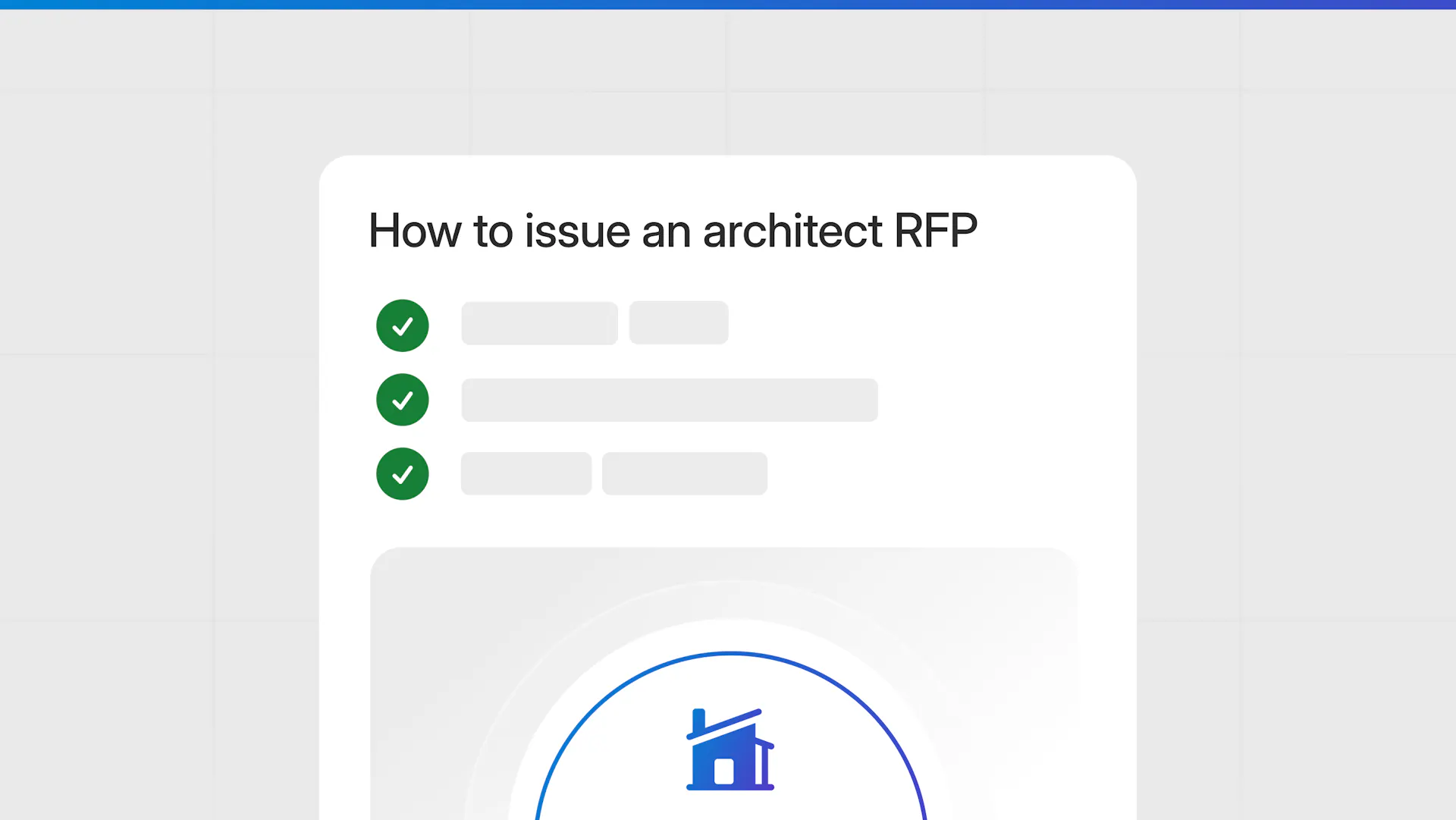1456x820 pixels.
Task: Click the middle green checkmark circle
Action: tap(403, 400)
